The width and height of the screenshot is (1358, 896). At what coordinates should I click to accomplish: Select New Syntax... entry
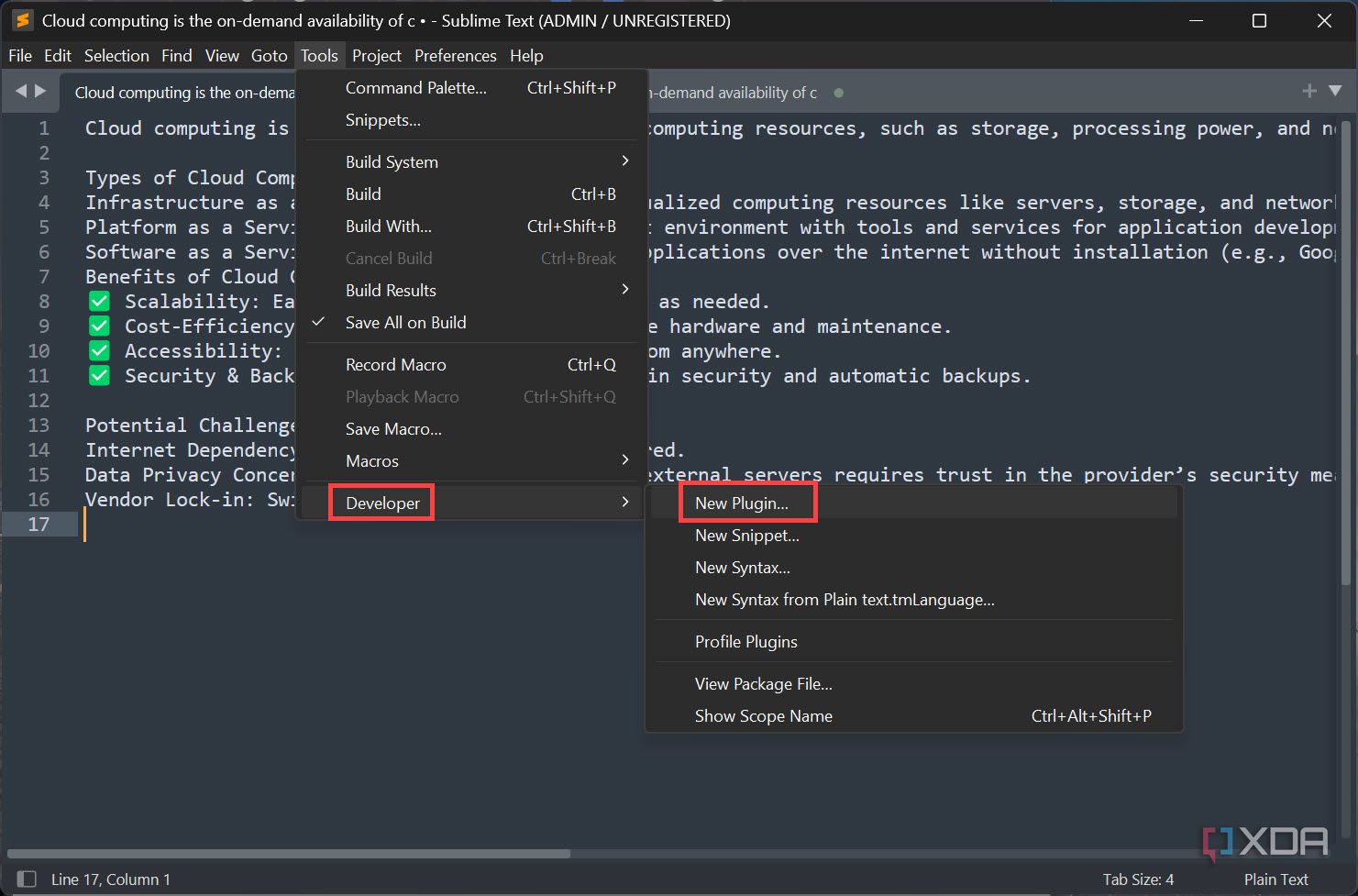pyautogui.click(x=914, y=567)
